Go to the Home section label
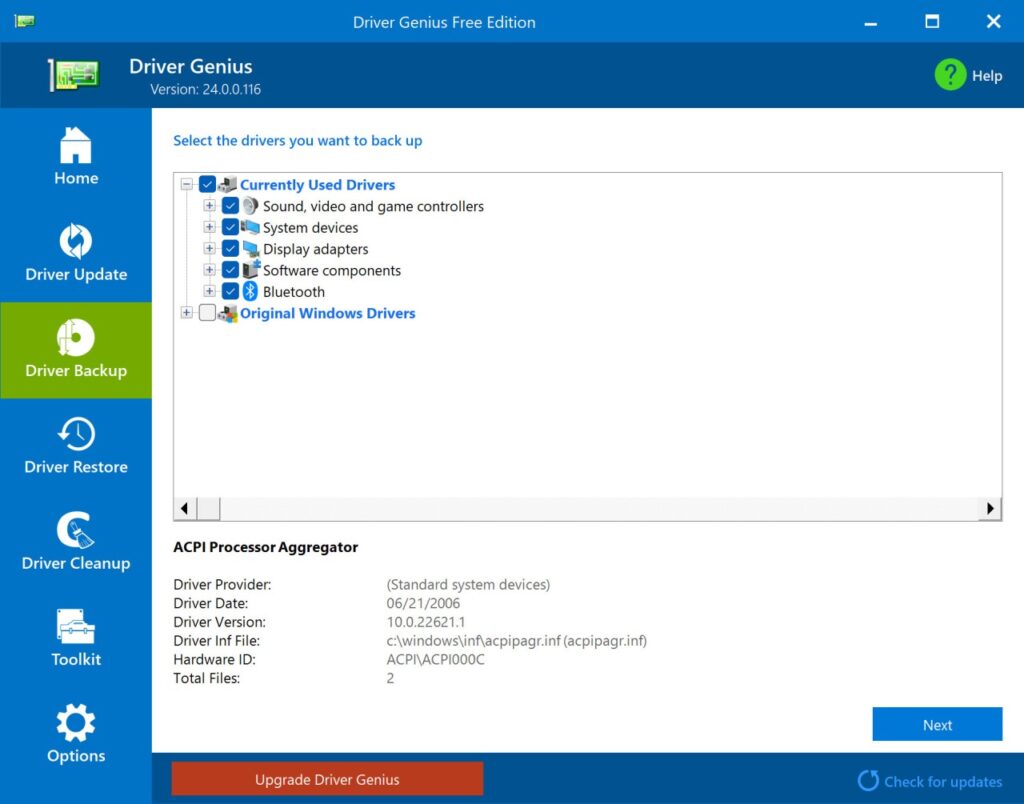This screenshot has height=804, width=1024. 76,178
